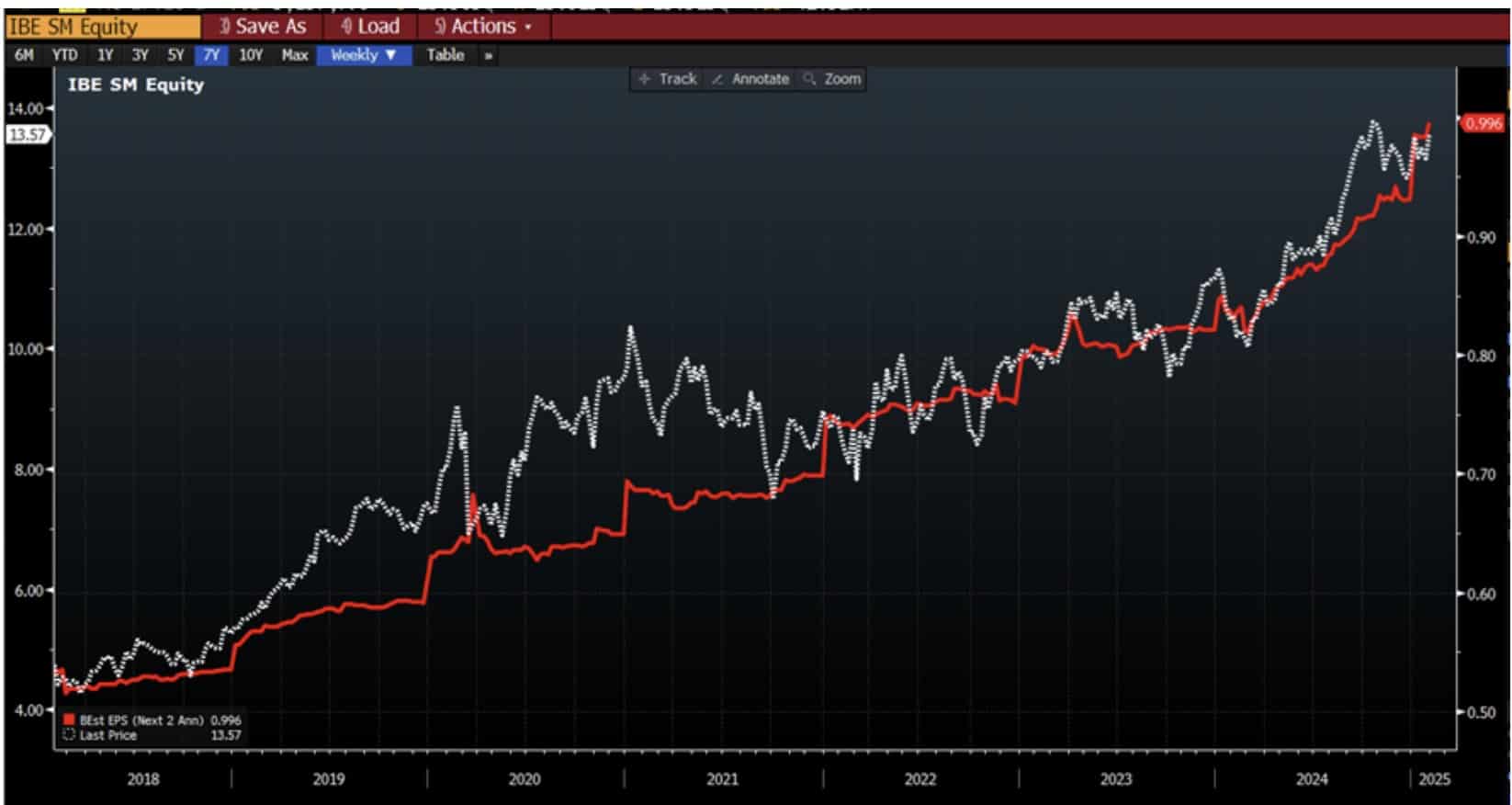
Task: Select the Annotate pencil tool
Action: (750, 79)
